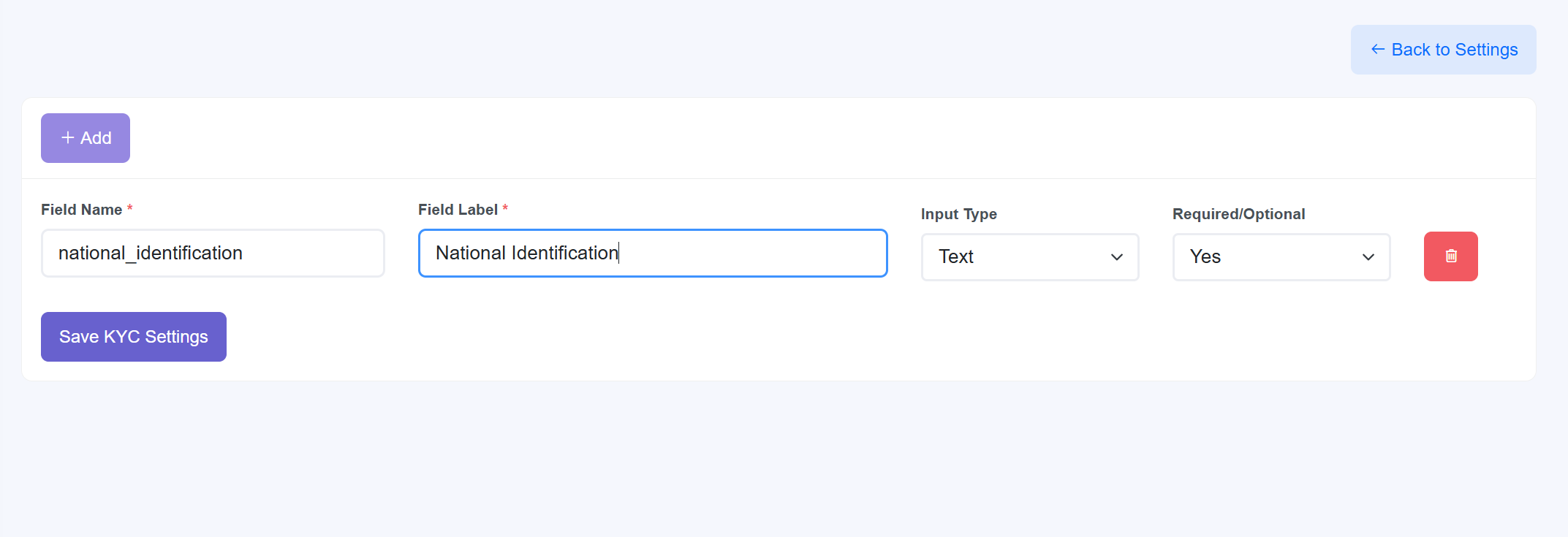This screenshot has height=537, width=1568.
Task: Click Save KYC Settings
Action: click(133, 336)
